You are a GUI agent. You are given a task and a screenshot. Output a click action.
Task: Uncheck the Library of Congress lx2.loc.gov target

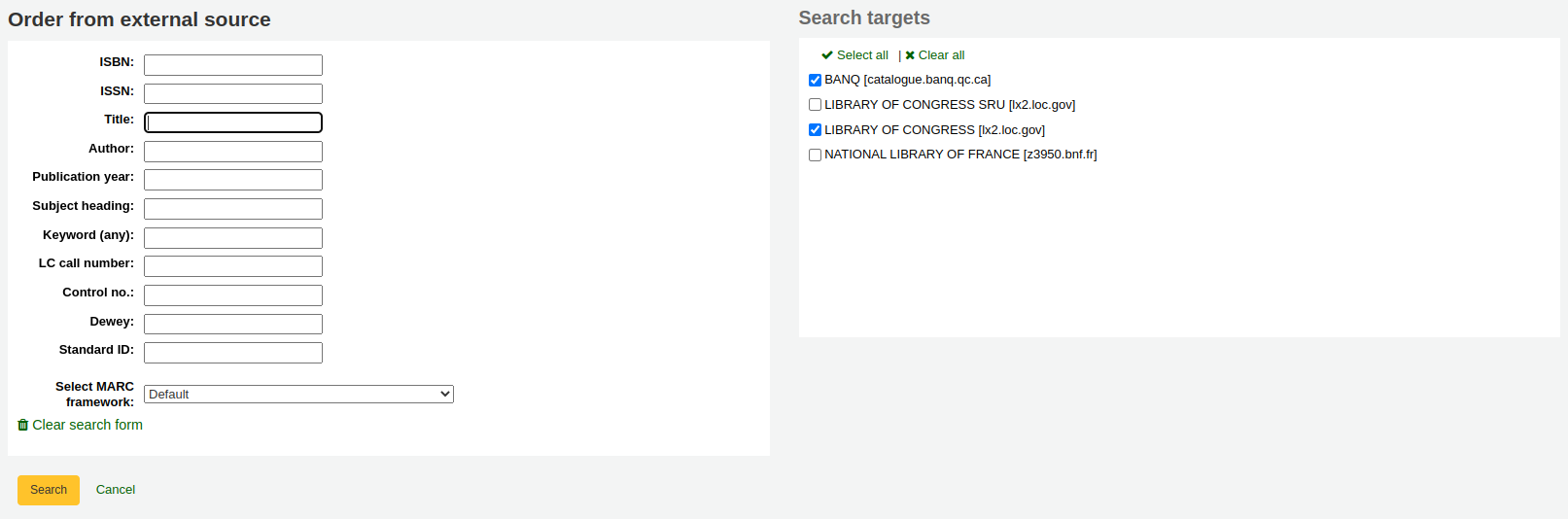[x=815, y=130]
